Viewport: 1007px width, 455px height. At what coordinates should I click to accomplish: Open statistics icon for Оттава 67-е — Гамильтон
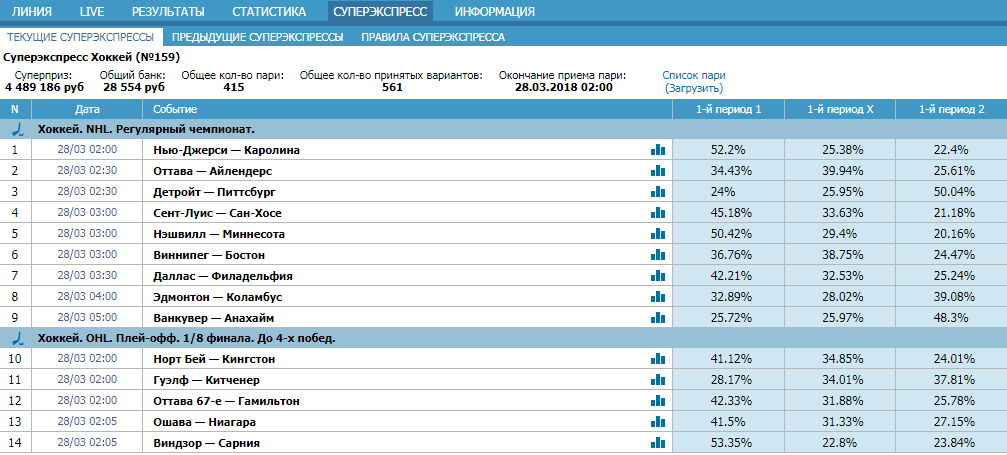click(x=658, y=401)
